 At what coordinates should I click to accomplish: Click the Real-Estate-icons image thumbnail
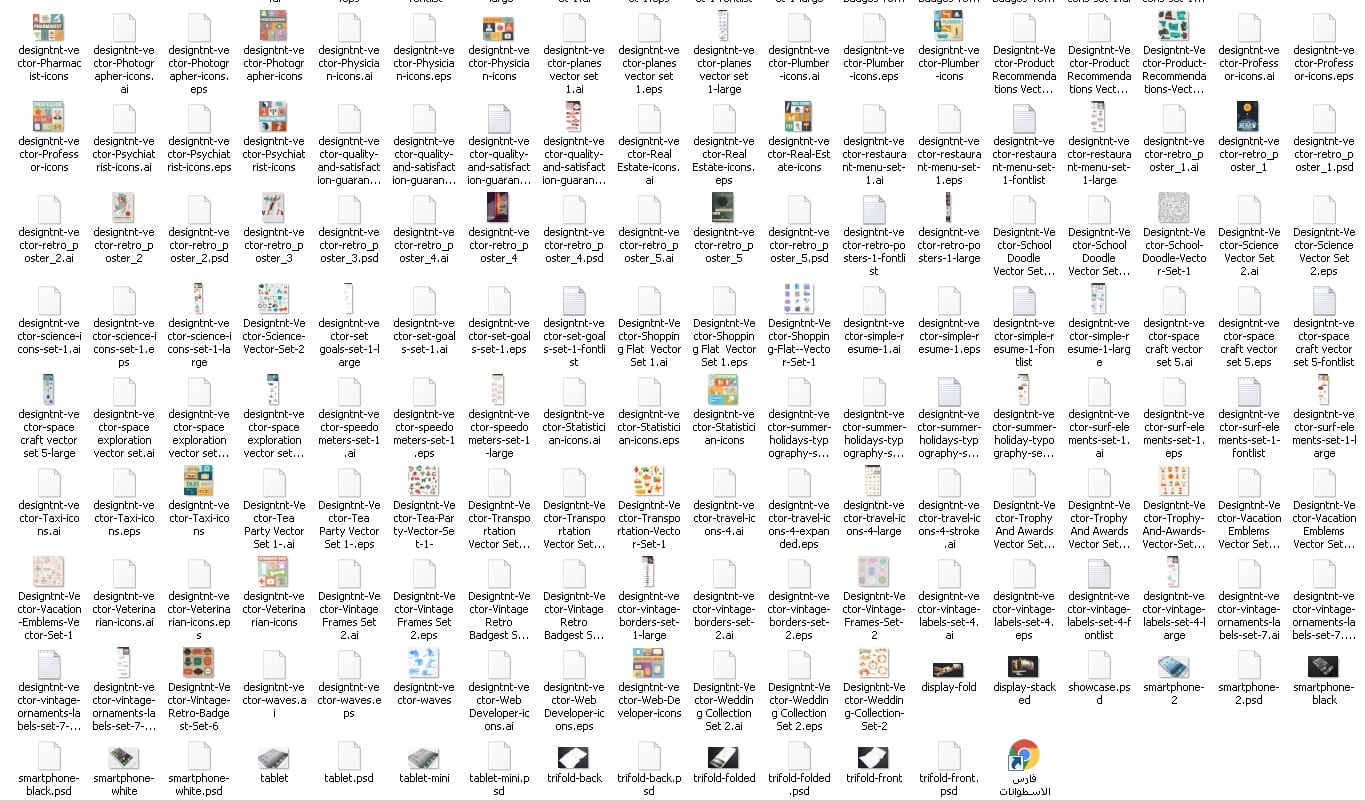click(799, 118)
